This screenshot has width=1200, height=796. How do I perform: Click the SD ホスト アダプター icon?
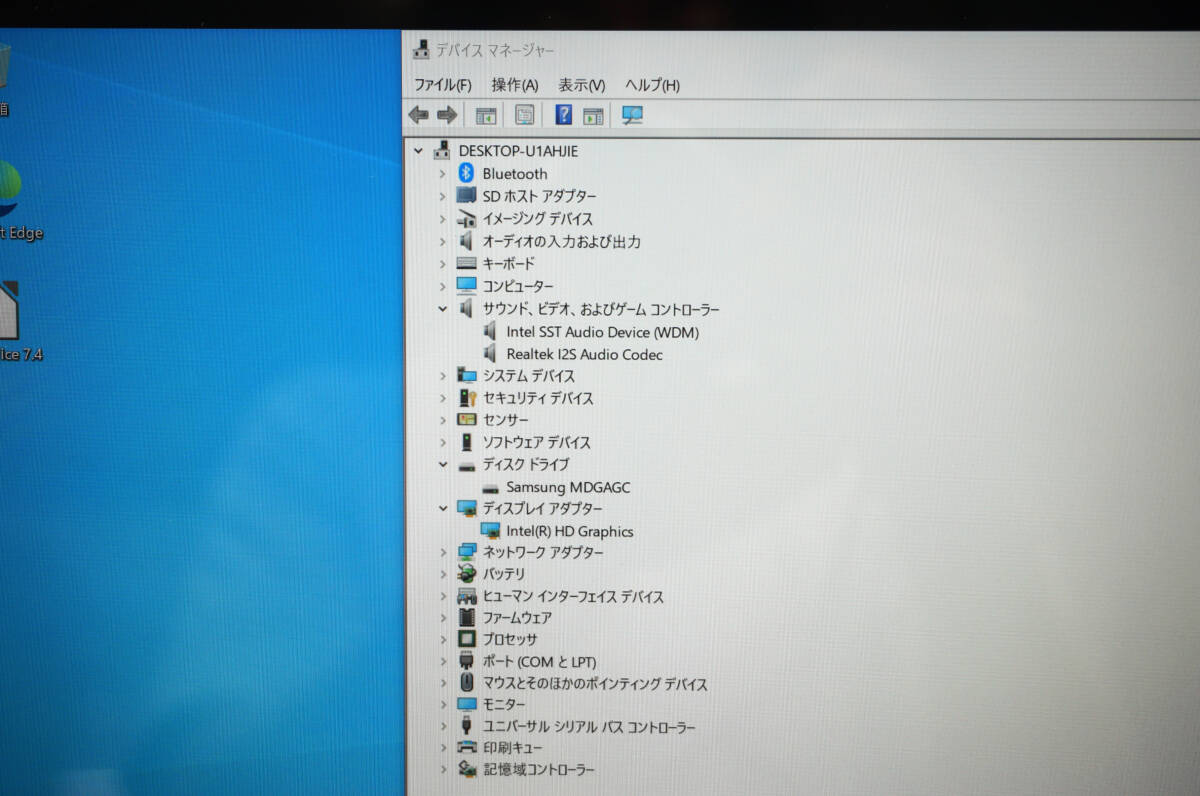coord(466,196)
